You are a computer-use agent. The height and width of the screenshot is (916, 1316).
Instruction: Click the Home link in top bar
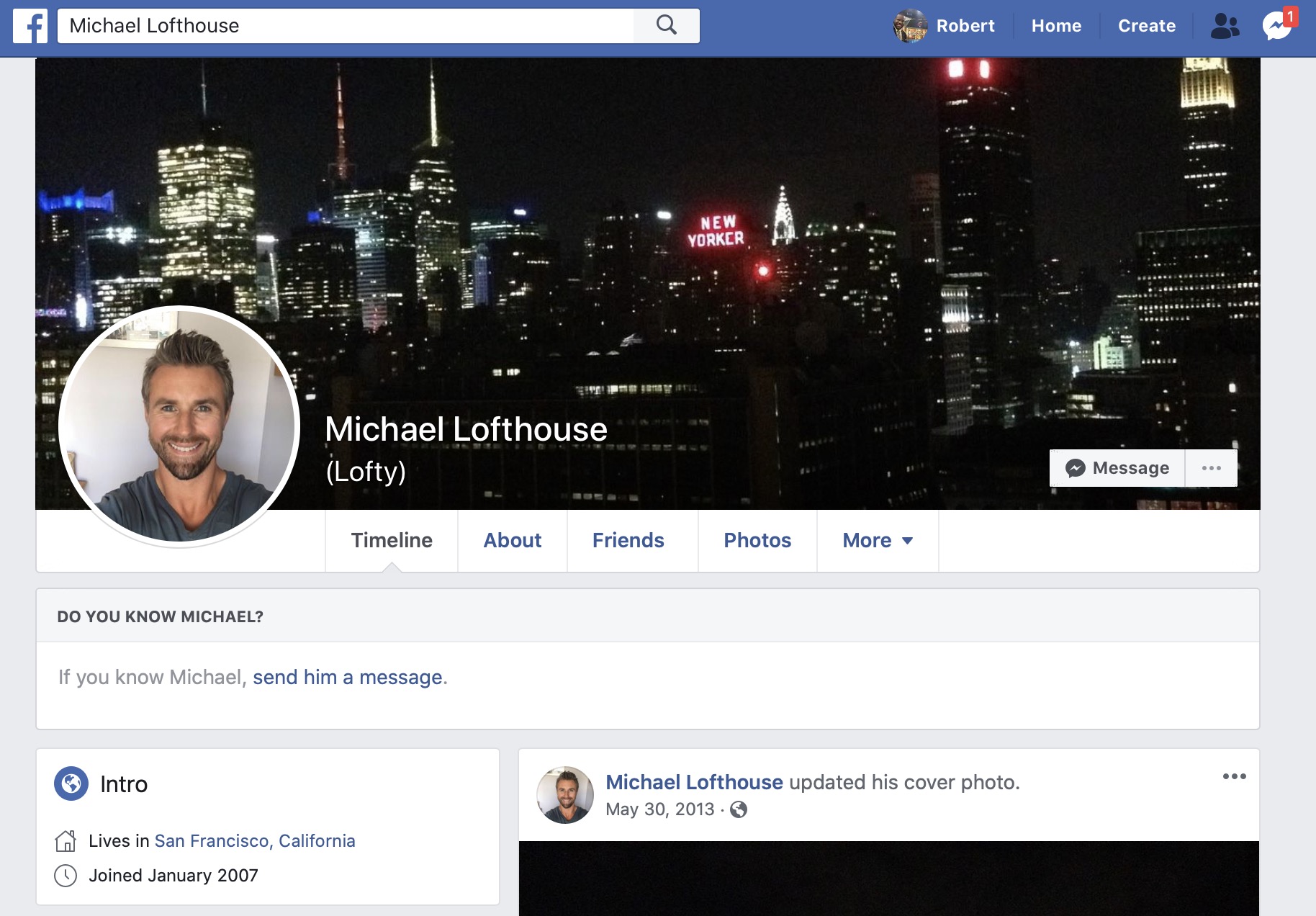(1056, 27)
